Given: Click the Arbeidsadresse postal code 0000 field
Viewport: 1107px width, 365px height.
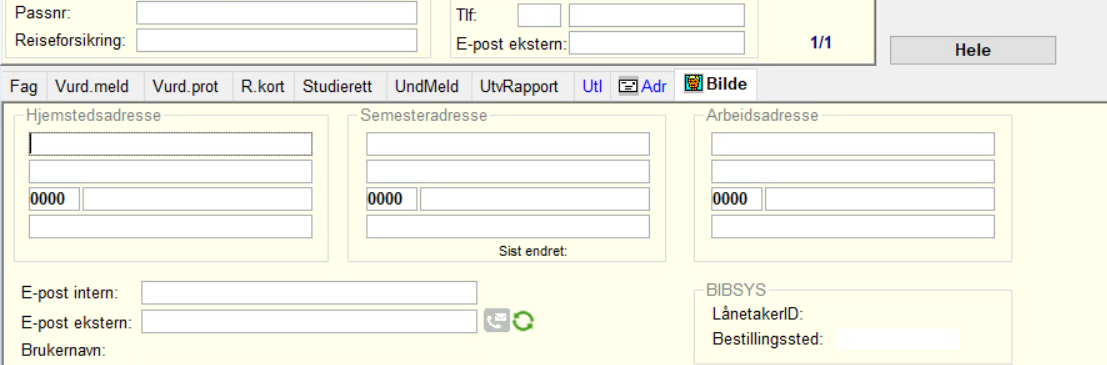Looking at the screenshot, I should (736, 199).
